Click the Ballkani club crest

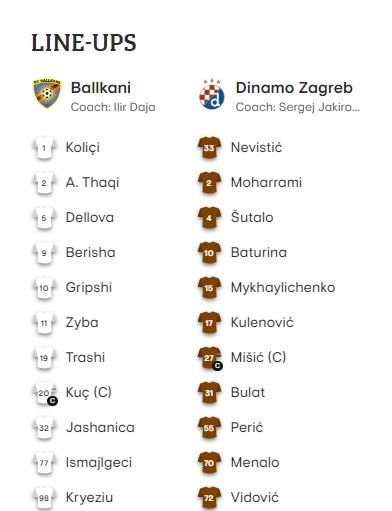47,94
